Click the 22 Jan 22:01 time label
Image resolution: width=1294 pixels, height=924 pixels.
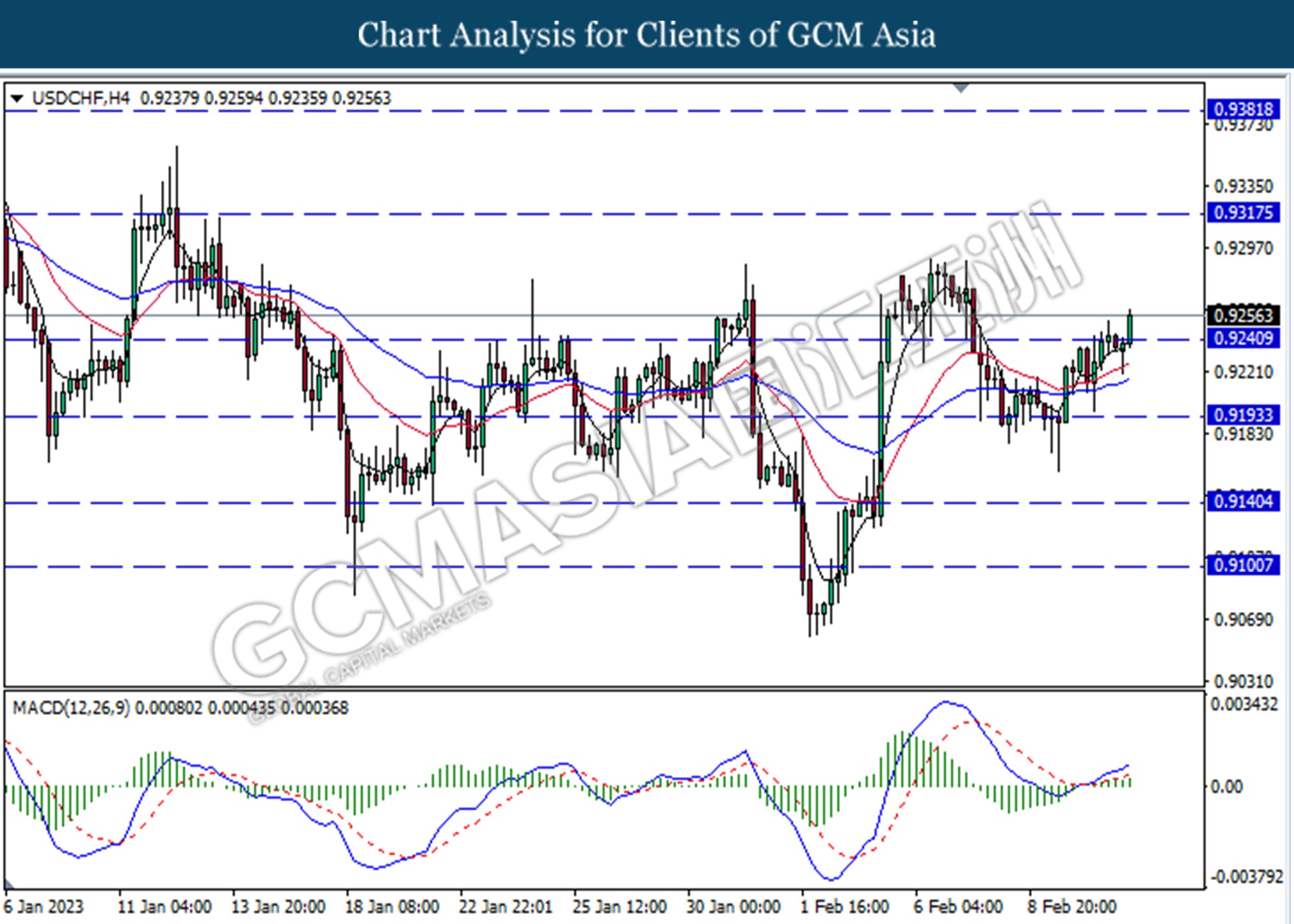coord(505,907)
